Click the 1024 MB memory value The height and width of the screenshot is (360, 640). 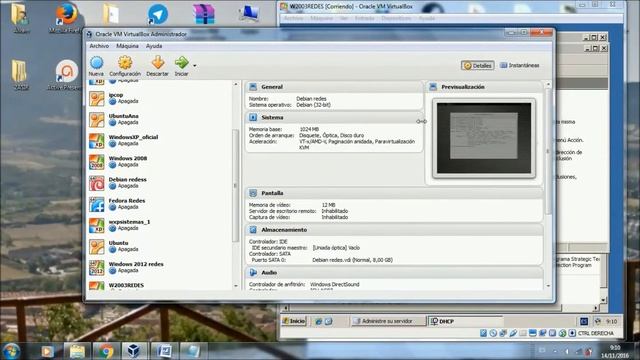tap(309, 129)
